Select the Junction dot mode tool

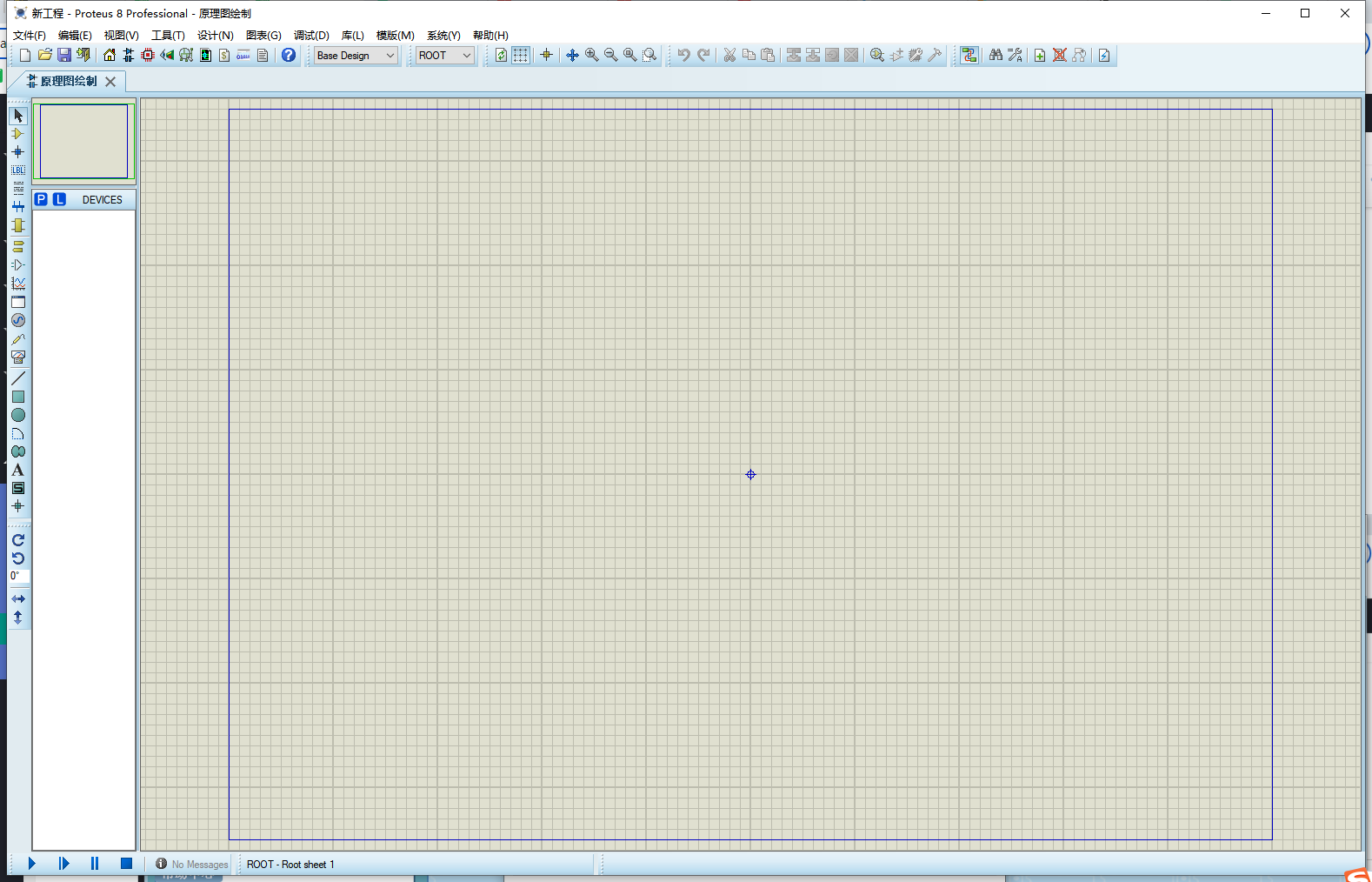click(x=17, y=152)
